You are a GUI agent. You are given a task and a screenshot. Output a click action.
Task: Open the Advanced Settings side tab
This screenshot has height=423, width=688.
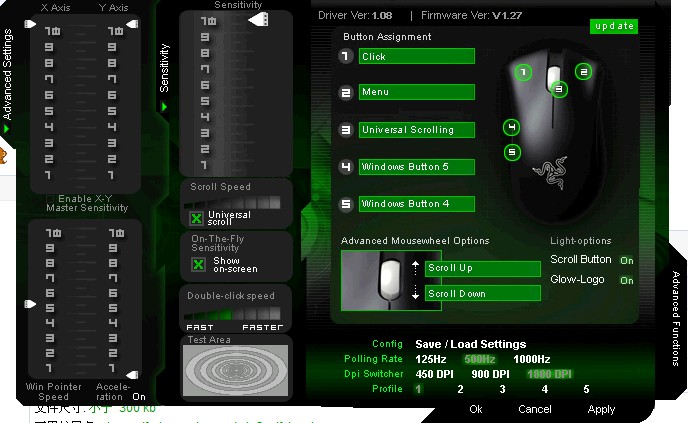[8, 68]
